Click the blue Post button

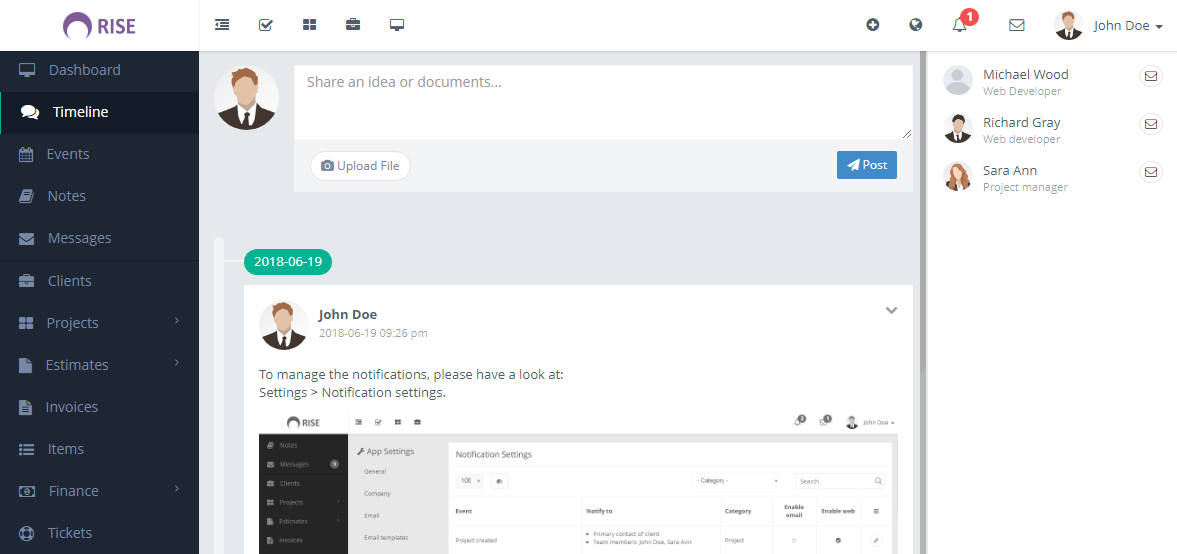tap(866, 165)
